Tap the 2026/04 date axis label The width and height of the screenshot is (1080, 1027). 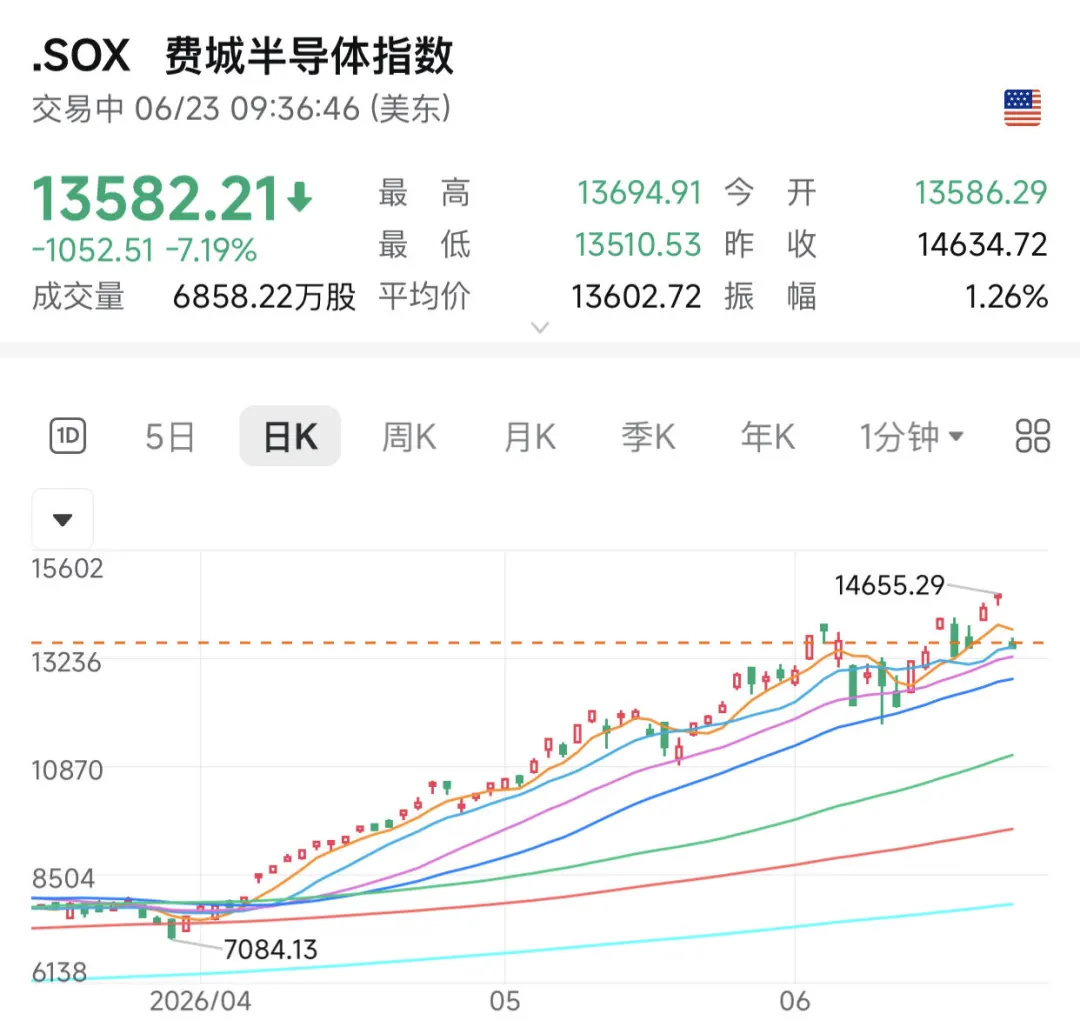pyautogui.click(x=200, y=1001)
